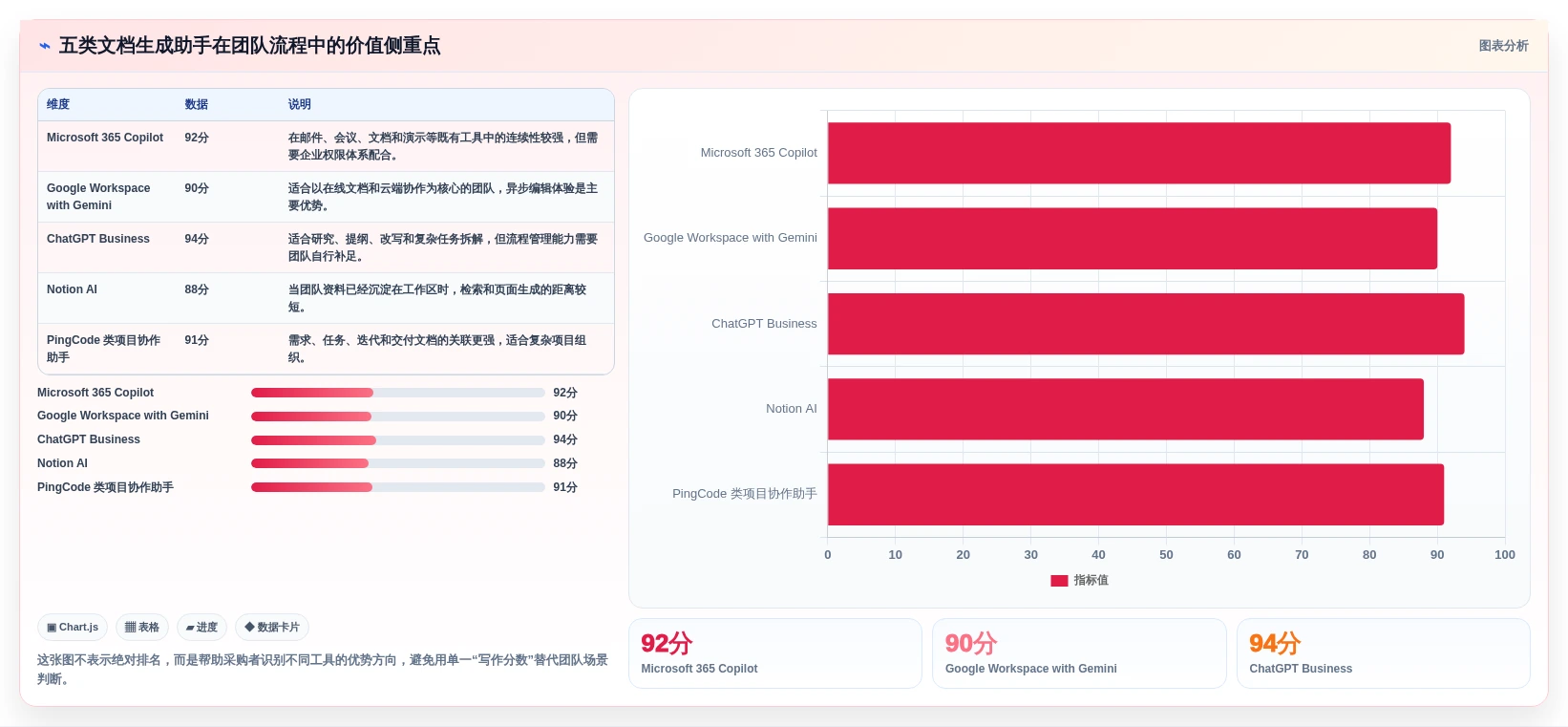Viewport: 1568px width, 727px height.
Task: Click the 进度 tag chip
Action: pos(201,628)
